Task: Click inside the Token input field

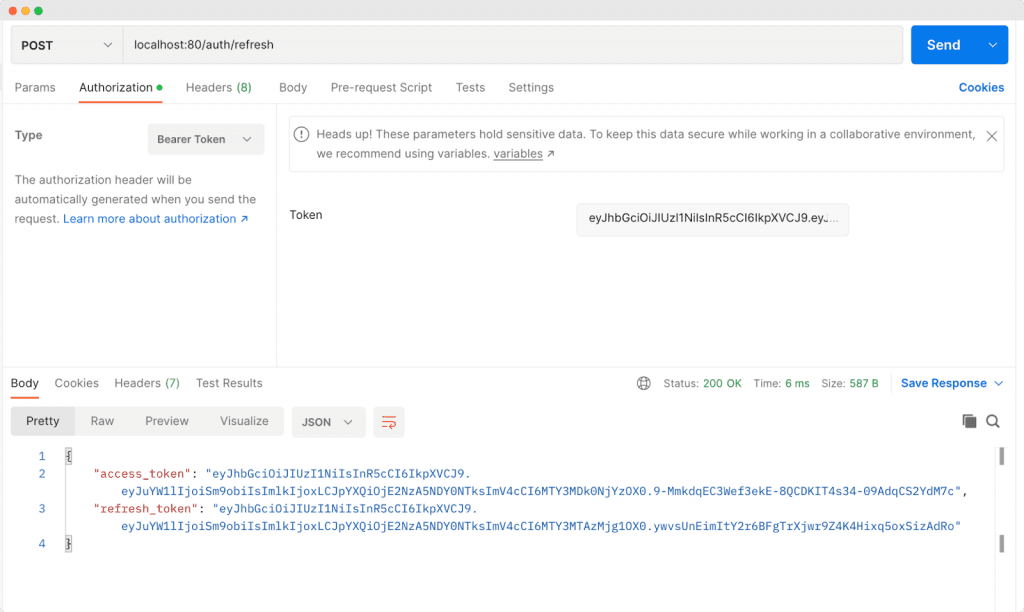Action: click(x=713, y=218)
